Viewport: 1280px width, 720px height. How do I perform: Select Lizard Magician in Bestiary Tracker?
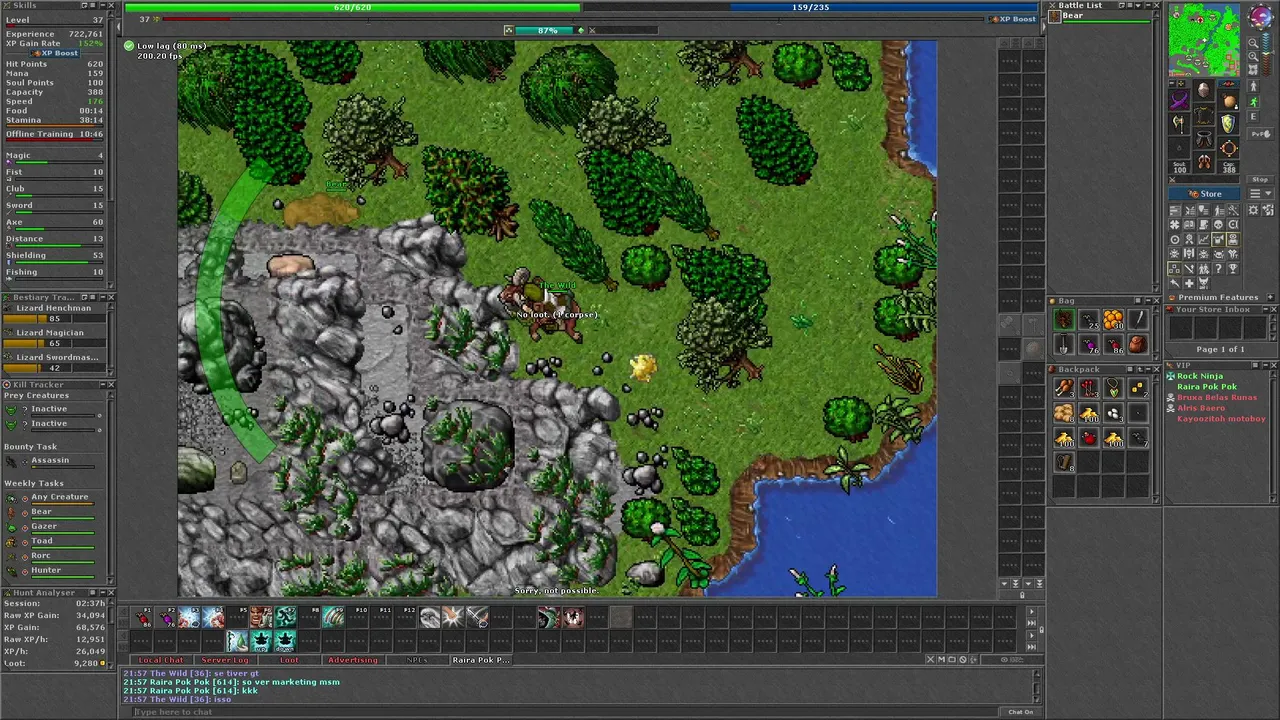(x=55, y=337)
